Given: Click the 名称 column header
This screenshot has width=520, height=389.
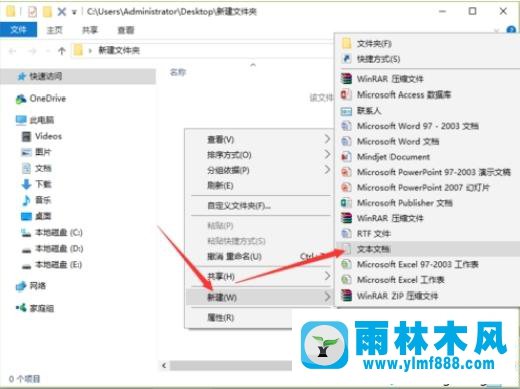Looking at the screenshot, I should pyautogui.click(x=178, y=72).
